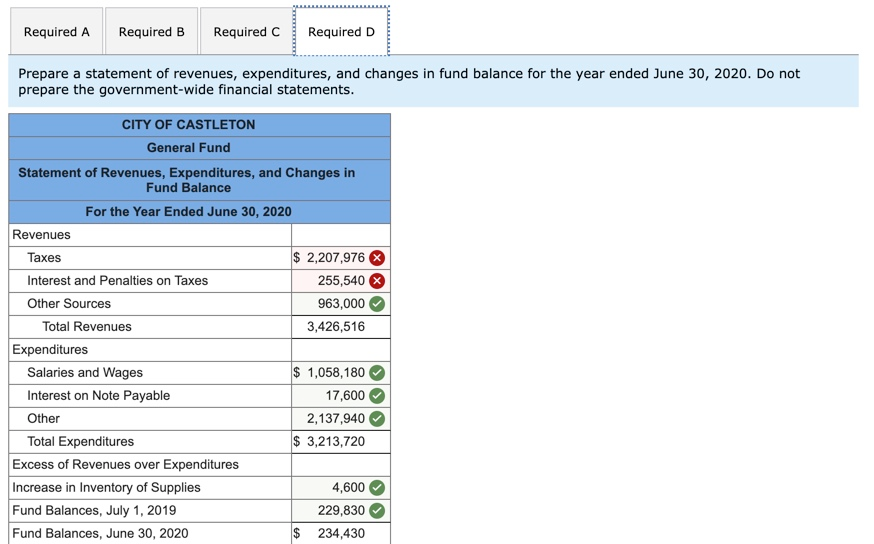Viewport: 874px width, 544px height.
Task: Select the Fund Balances June 30, 2020 value 234,430
Action: (341, 533)
